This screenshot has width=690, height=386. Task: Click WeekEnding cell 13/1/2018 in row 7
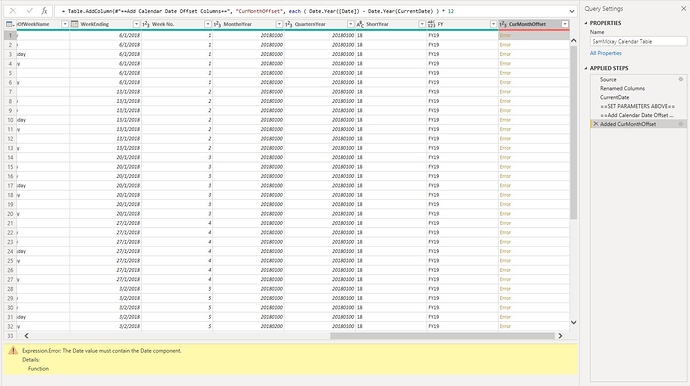tap(106, 92)
